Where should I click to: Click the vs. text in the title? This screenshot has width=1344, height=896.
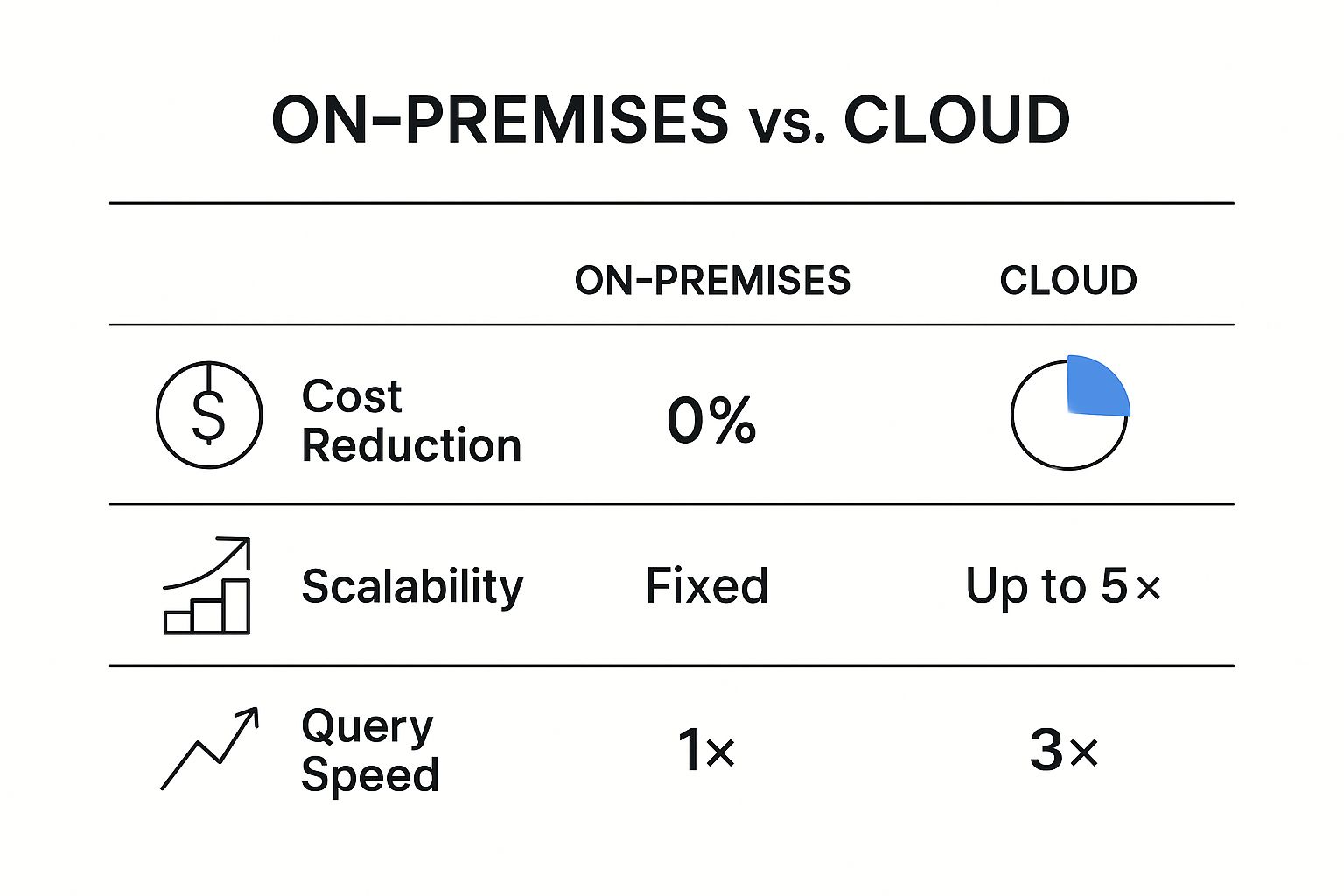point(787,122)
